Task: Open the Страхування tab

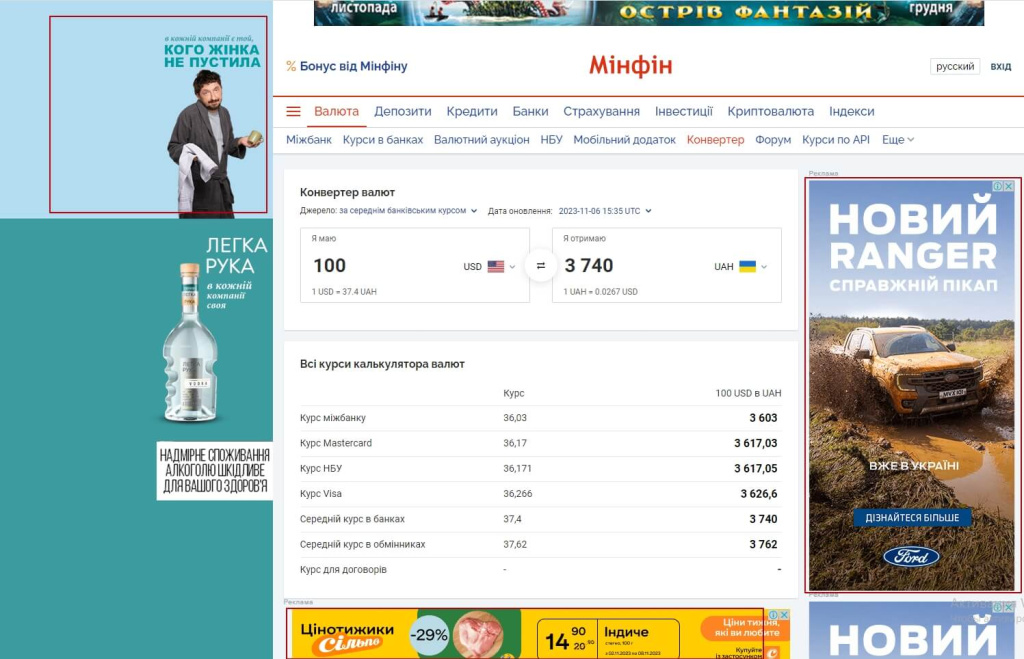Action: (x=601, y=112)
